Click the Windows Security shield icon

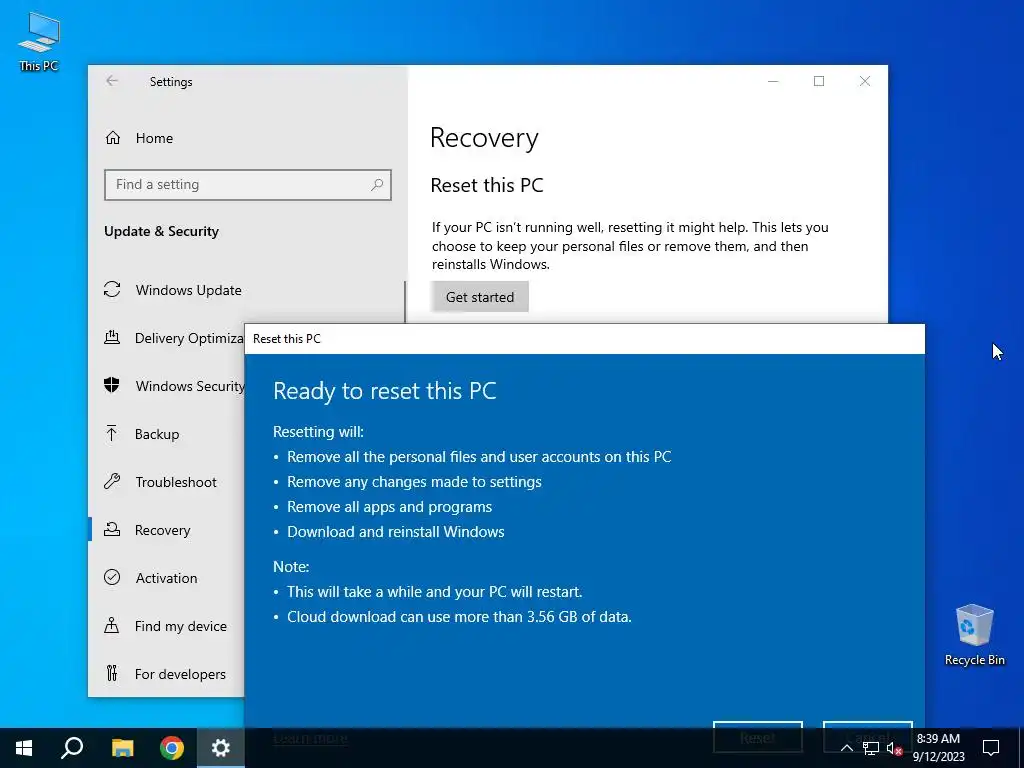pyautogui.click(x=112, y=385)
